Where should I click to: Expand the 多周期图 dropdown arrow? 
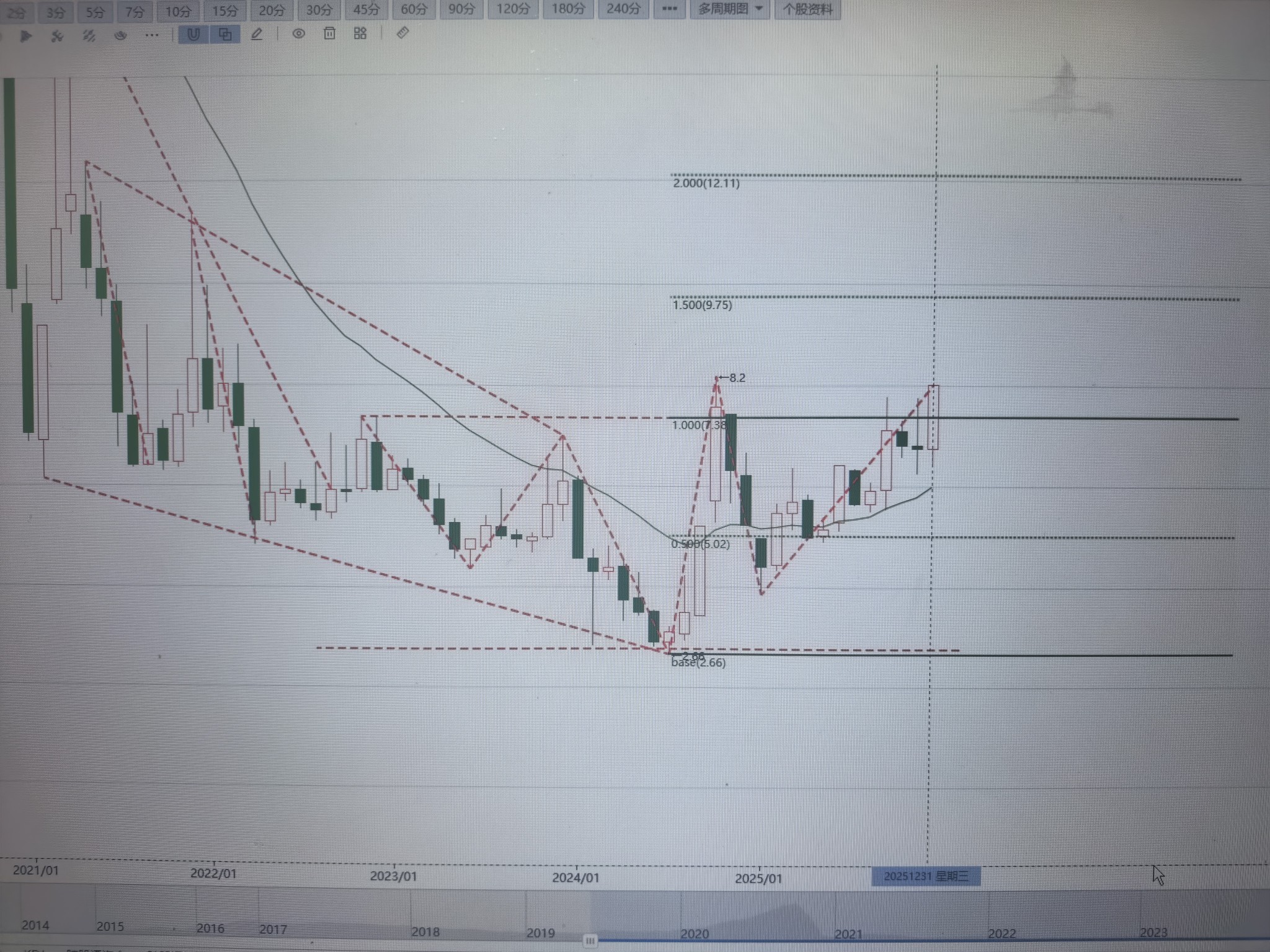pyautogui.click(x=760, y=9)
